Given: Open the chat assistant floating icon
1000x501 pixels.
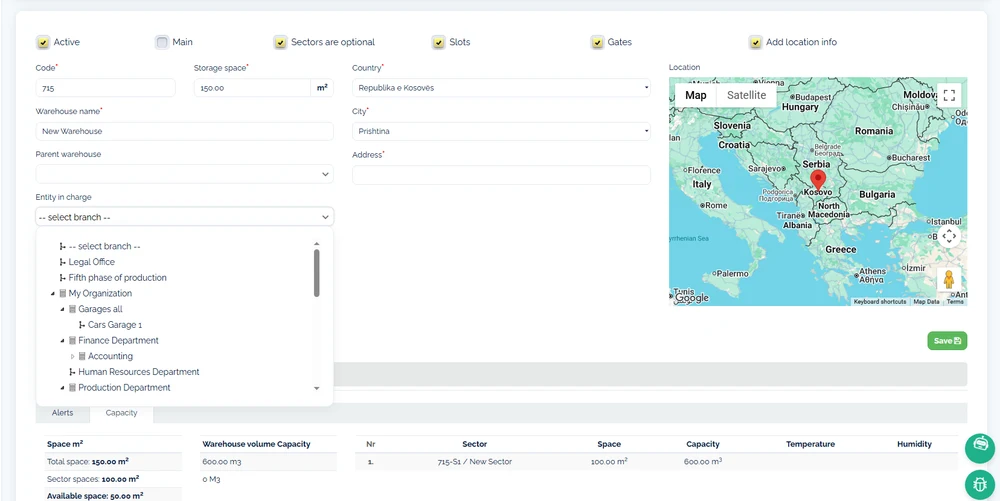Looking at the screenshot, I should click(x=980, y=447).
